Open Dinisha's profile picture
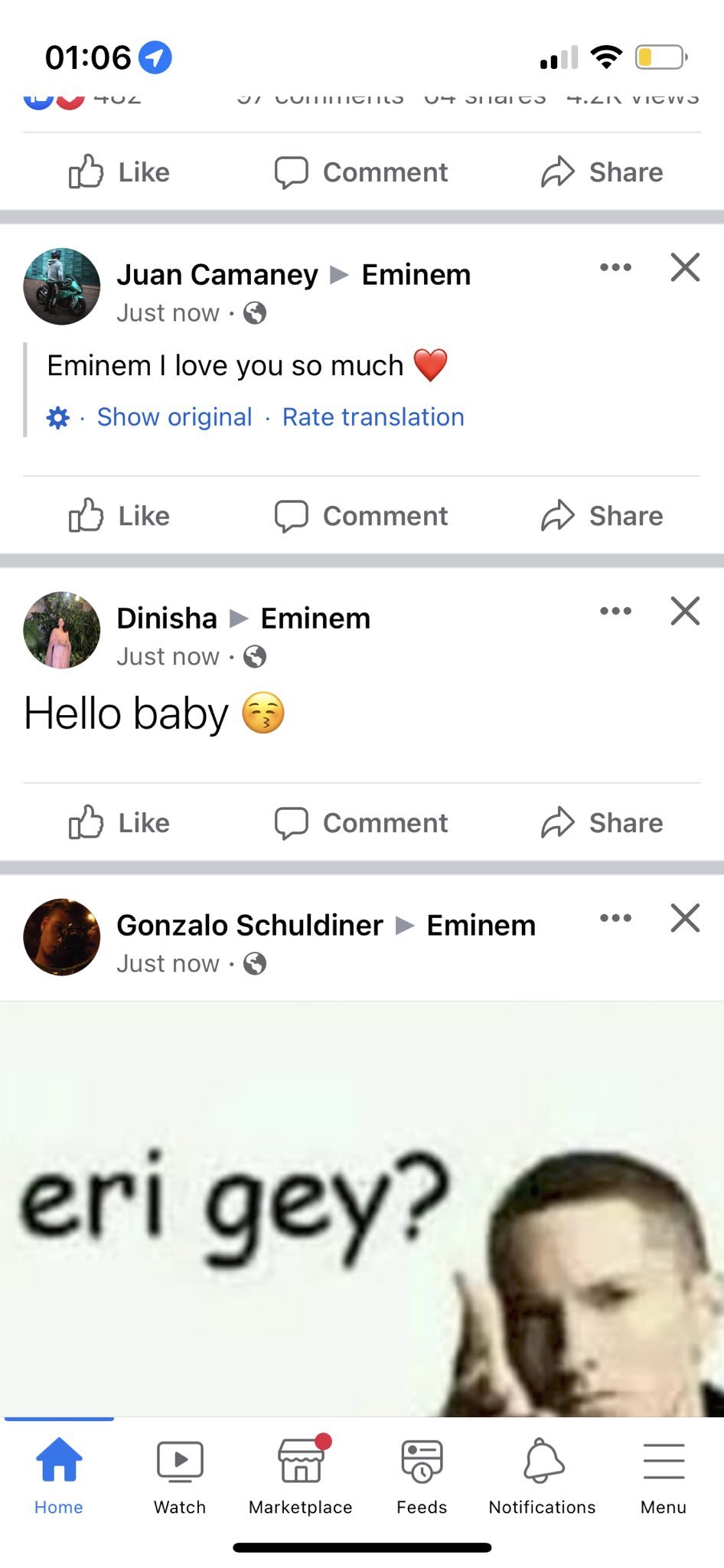This screenshot has width=724, height=1568. 62,630
